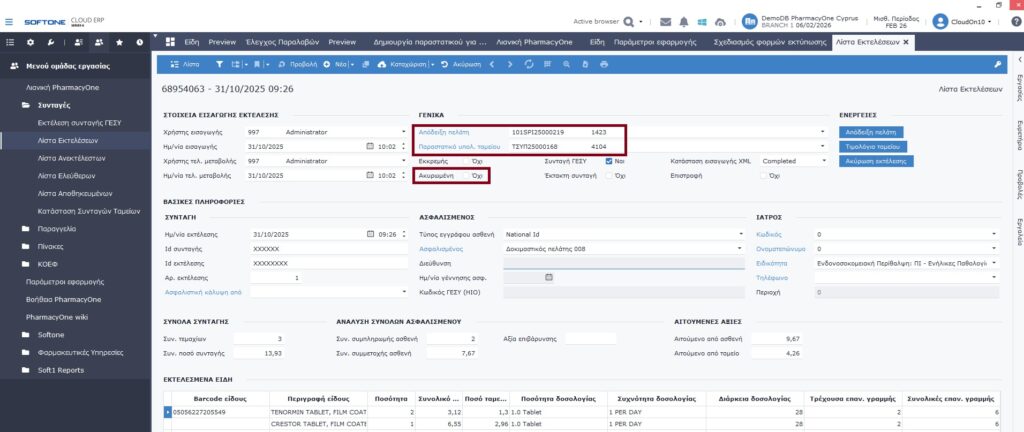
Task: Toggle the Συνταγή ΓΕΣΥ checkbox
Action: click(609, 160)
